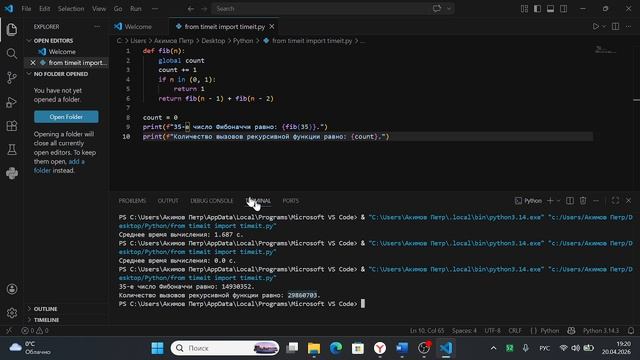
Task: Split the terminal pane
Action: pos(570,201)
